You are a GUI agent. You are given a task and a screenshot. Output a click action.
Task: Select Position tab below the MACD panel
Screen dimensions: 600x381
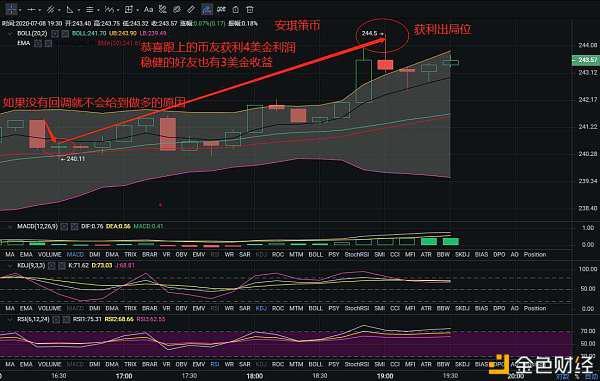click(535, 254)
